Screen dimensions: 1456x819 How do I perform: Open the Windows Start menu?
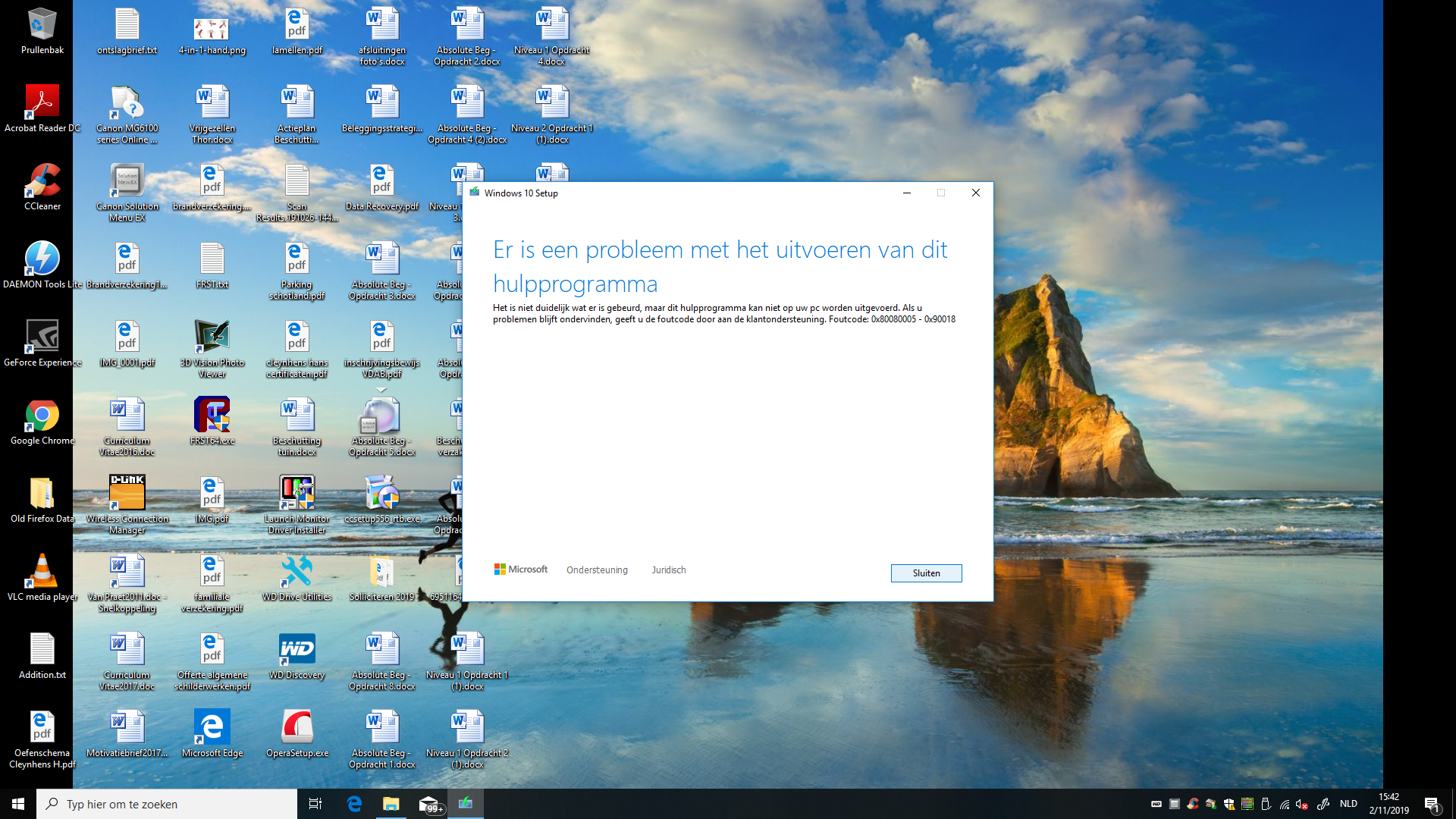(x=18, y=804)
